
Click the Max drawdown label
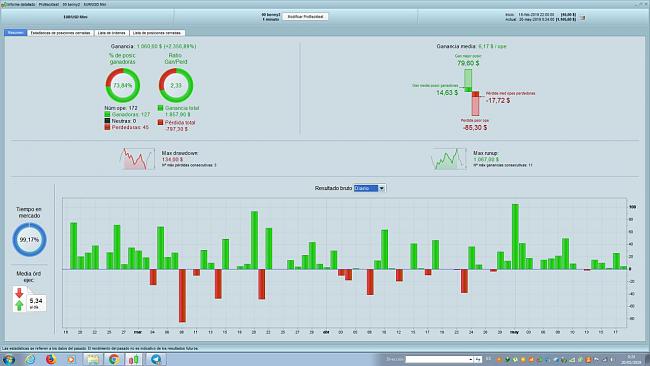pos(180,153)
